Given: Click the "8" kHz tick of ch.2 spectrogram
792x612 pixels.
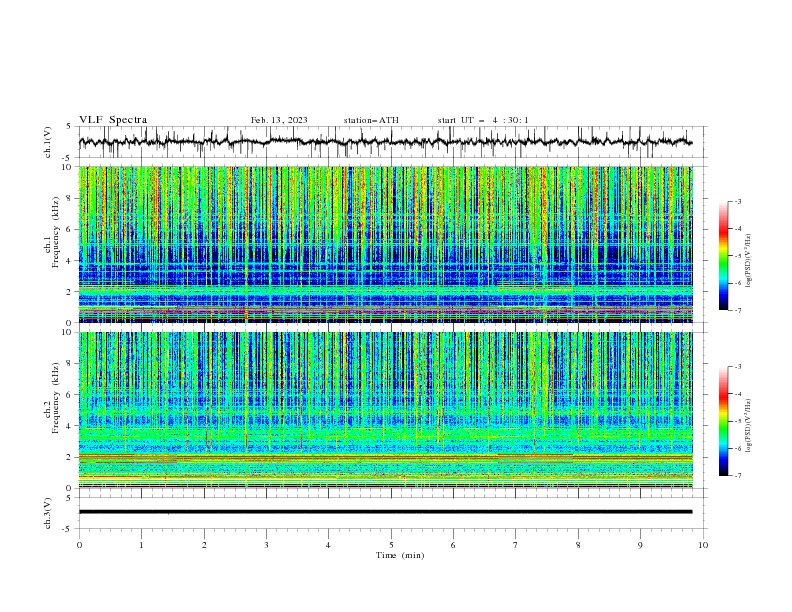Looking at the screenshot, I should point(70,364).
